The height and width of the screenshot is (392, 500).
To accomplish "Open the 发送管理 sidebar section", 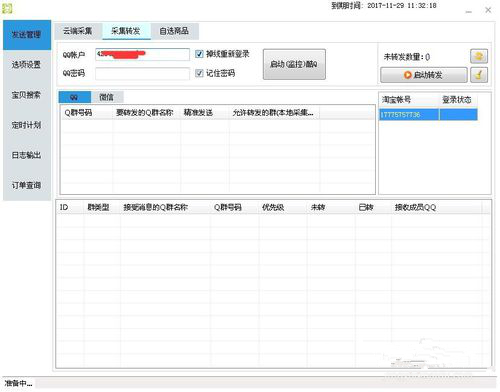I will (x=27, y=35).
